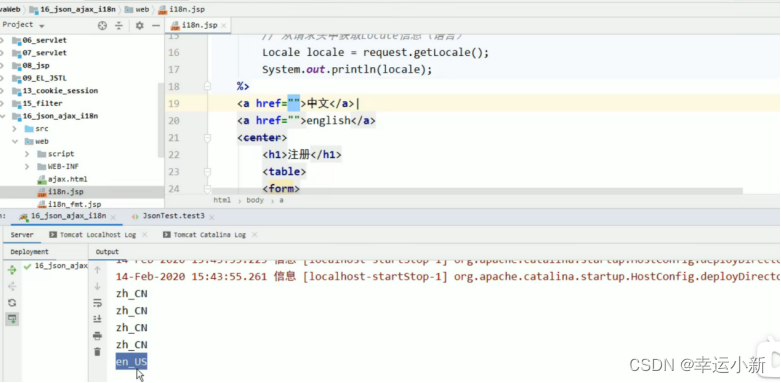Click the html breadcrumb below editor
Image resolution: width=781 pixels, height=383 pixels.
tap(222, 200)
